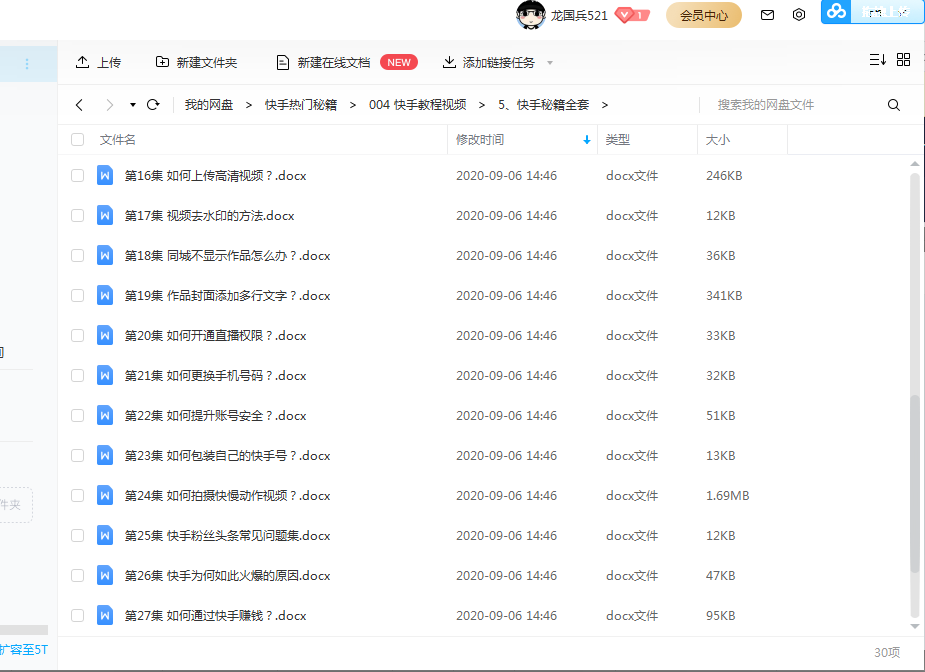
Task: Click the blue cloud logo button
Action: [836, 11]
